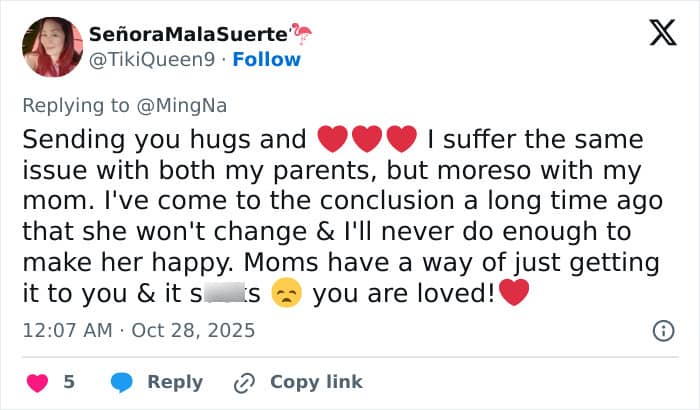This screenshot has width=700, height=410.
Task: Click the like count number 5
Action: click(69, 382)
